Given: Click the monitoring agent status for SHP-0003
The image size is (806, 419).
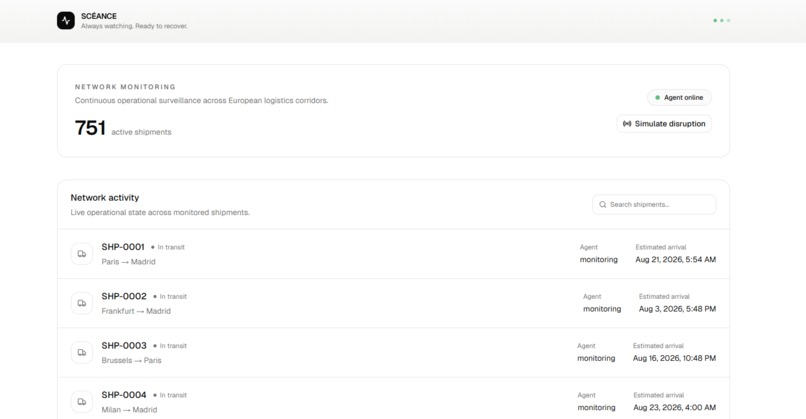Looking at the screenshot, I should (596, 358).
